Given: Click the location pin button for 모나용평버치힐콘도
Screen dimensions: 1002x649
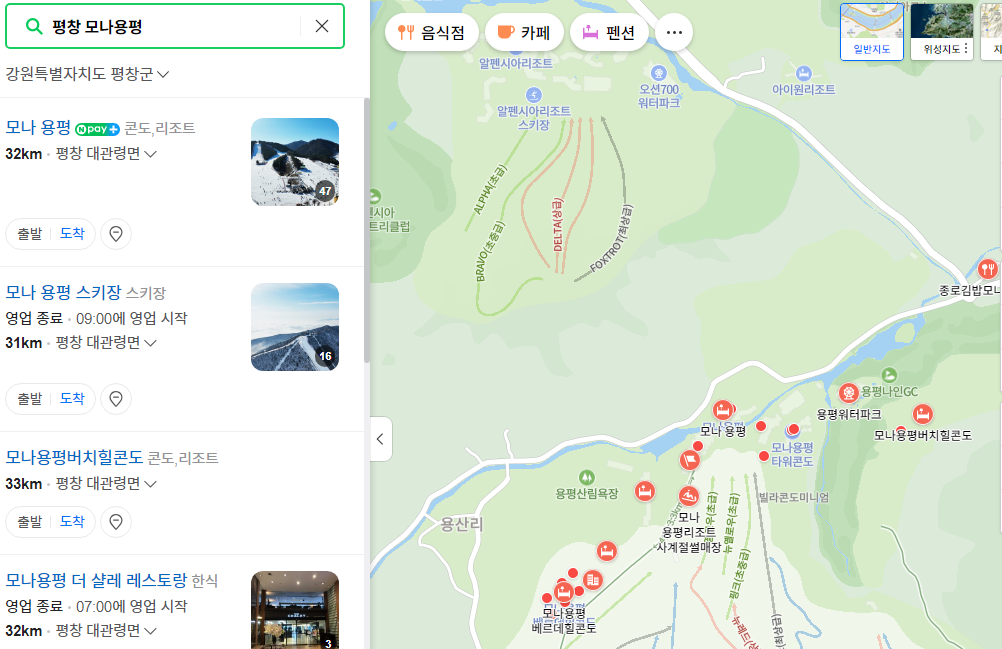Looking at the screenshot, I should [x=116, y=522].
